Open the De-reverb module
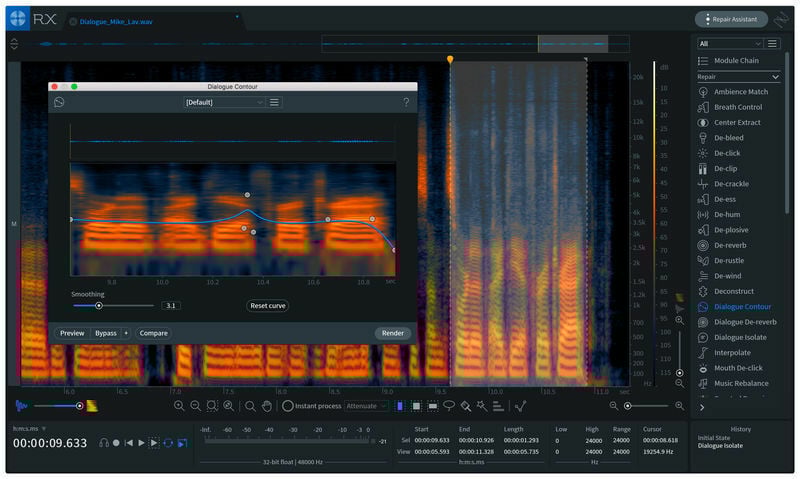Image resolution: width=800 pixels, height=479 pixels. coord(722,245)
